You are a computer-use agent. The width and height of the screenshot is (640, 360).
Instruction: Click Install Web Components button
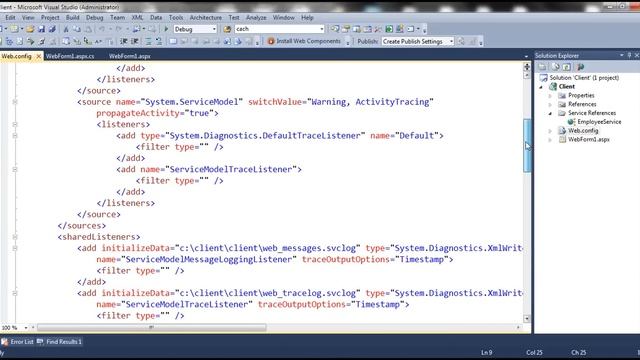pos(304,41)
